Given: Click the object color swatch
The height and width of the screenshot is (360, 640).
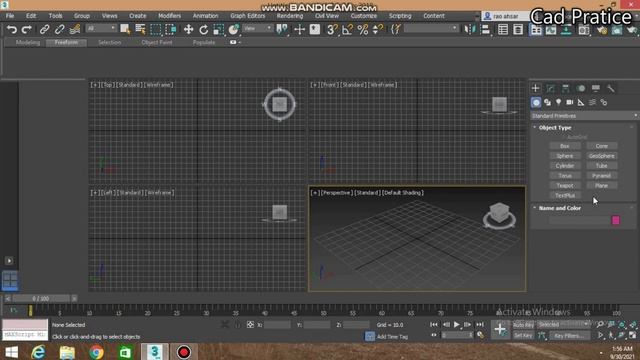Looking at the screenshot, I should tap(616, 220).
